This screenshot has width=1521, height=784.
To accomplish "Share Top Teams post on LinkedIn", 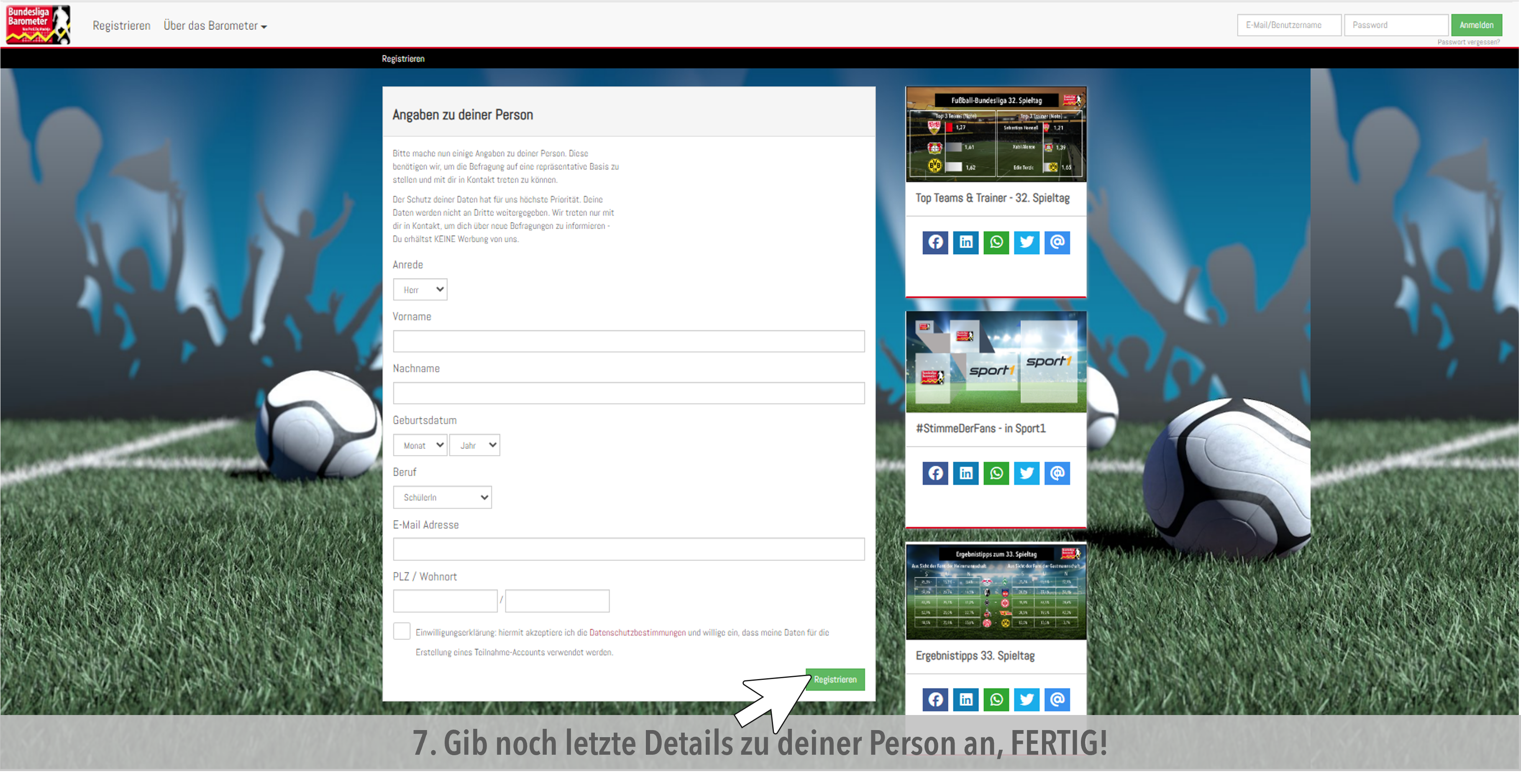I will pos(966,242).
